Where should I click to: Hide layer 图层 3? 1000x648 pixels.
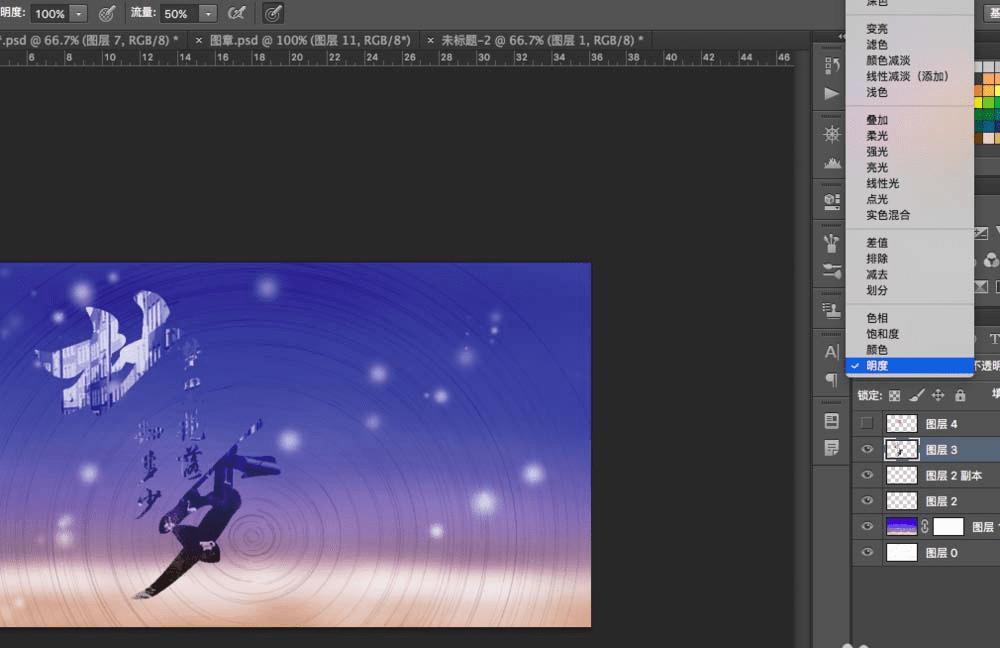[867, 450]
